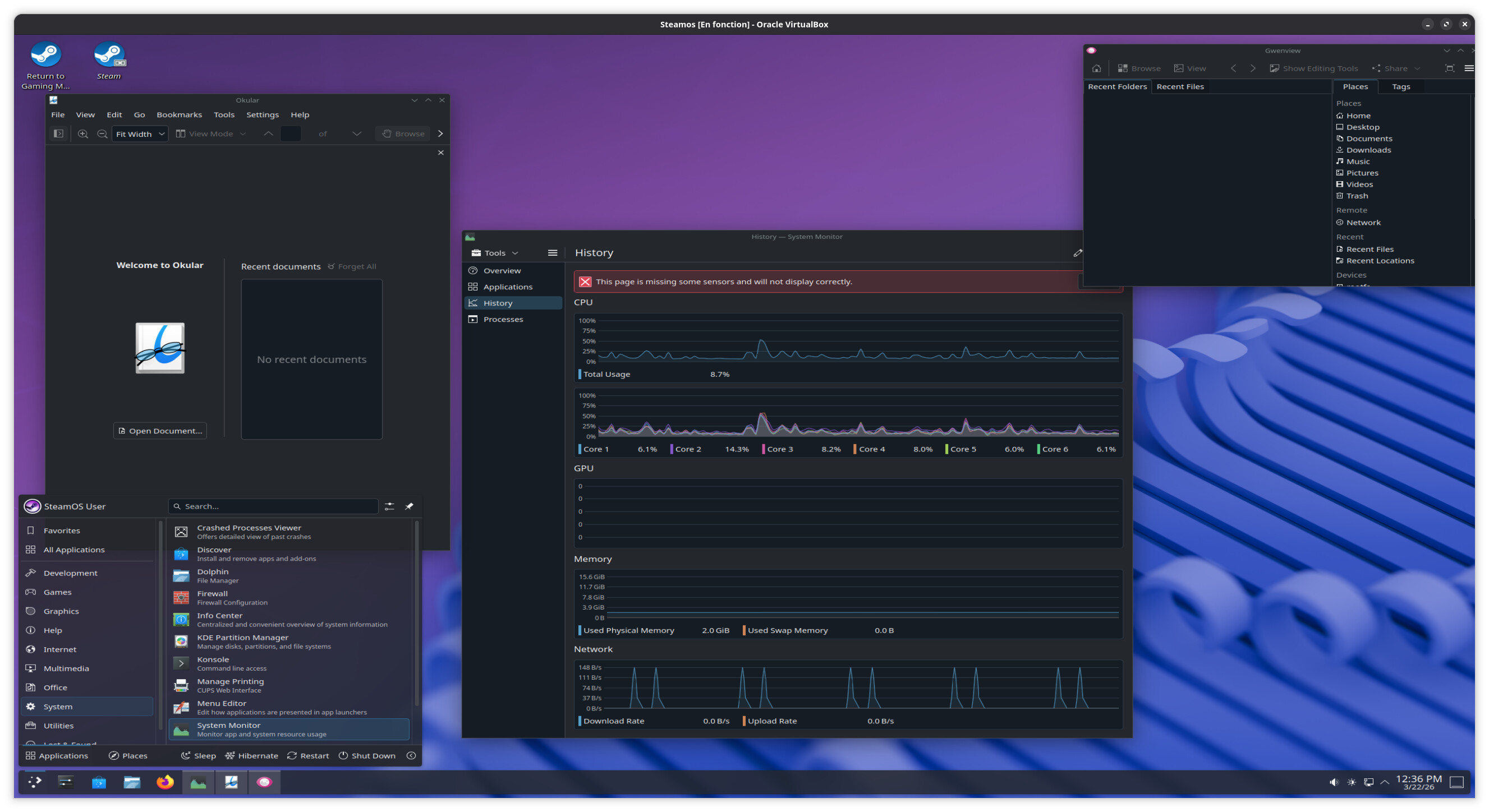Toggle the Okular sidebar panel icon
The width and height of the screenshot is (1489, 812).
pyautogui.click(x=58, y=133)
